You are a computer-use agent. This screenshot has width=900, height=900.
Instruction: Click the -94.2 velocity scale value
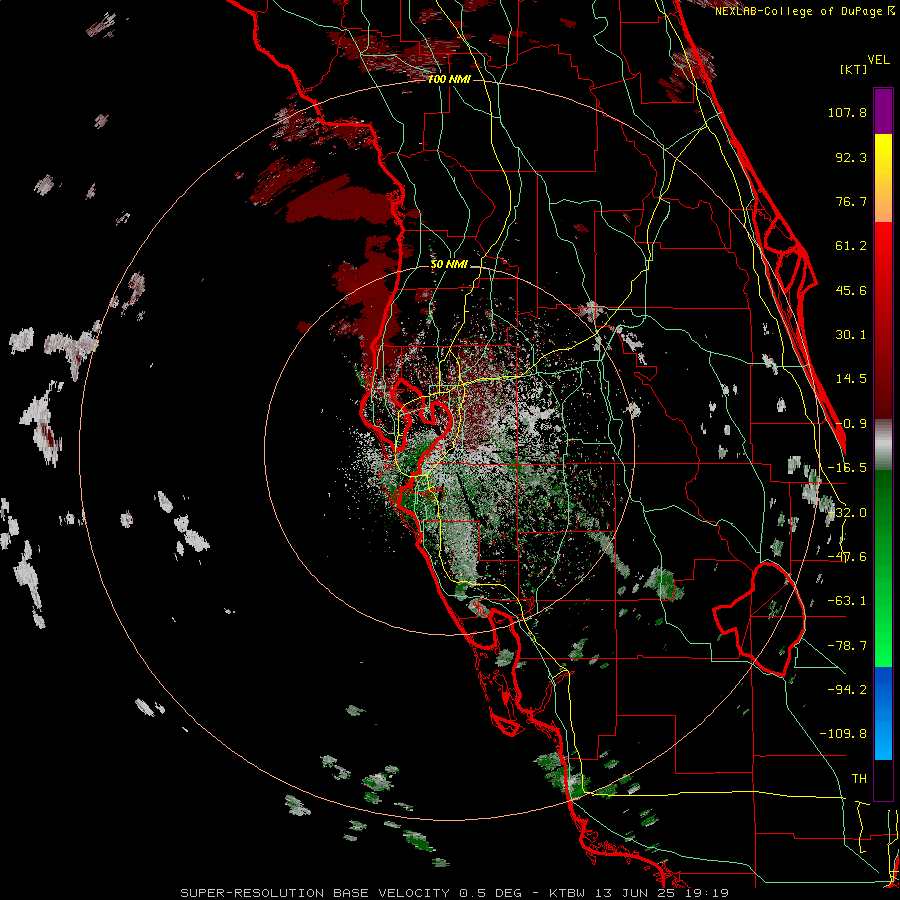(847, 689)
